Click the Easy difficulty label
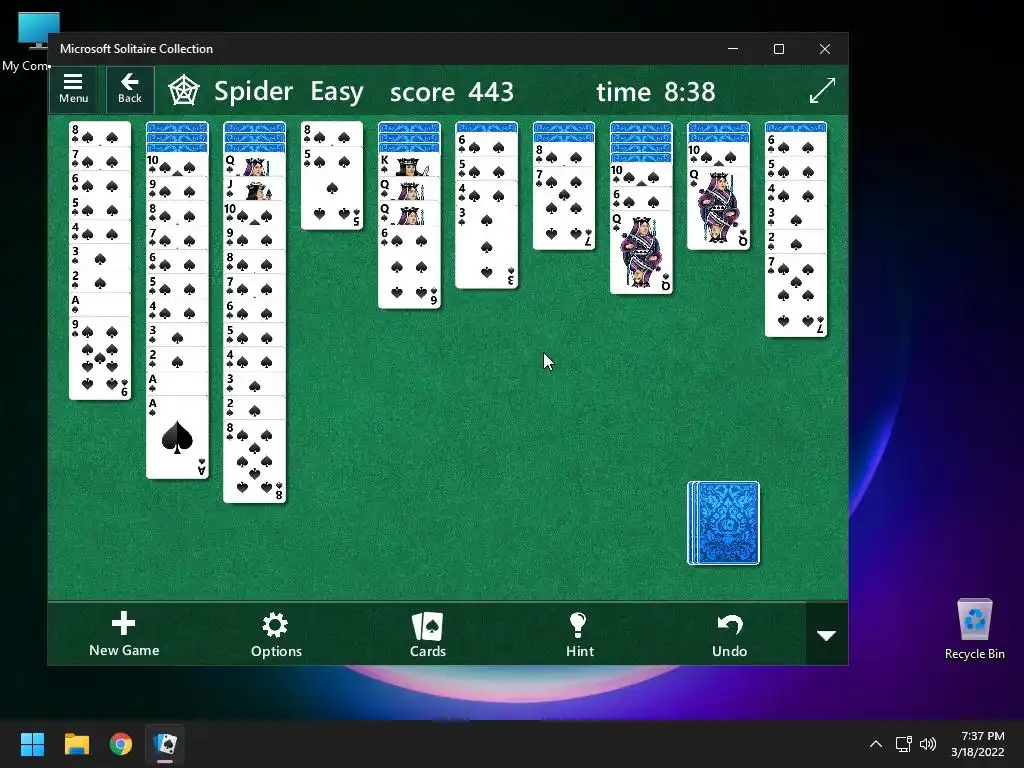Screen dimensions: 1024x768 pos(337,91)
